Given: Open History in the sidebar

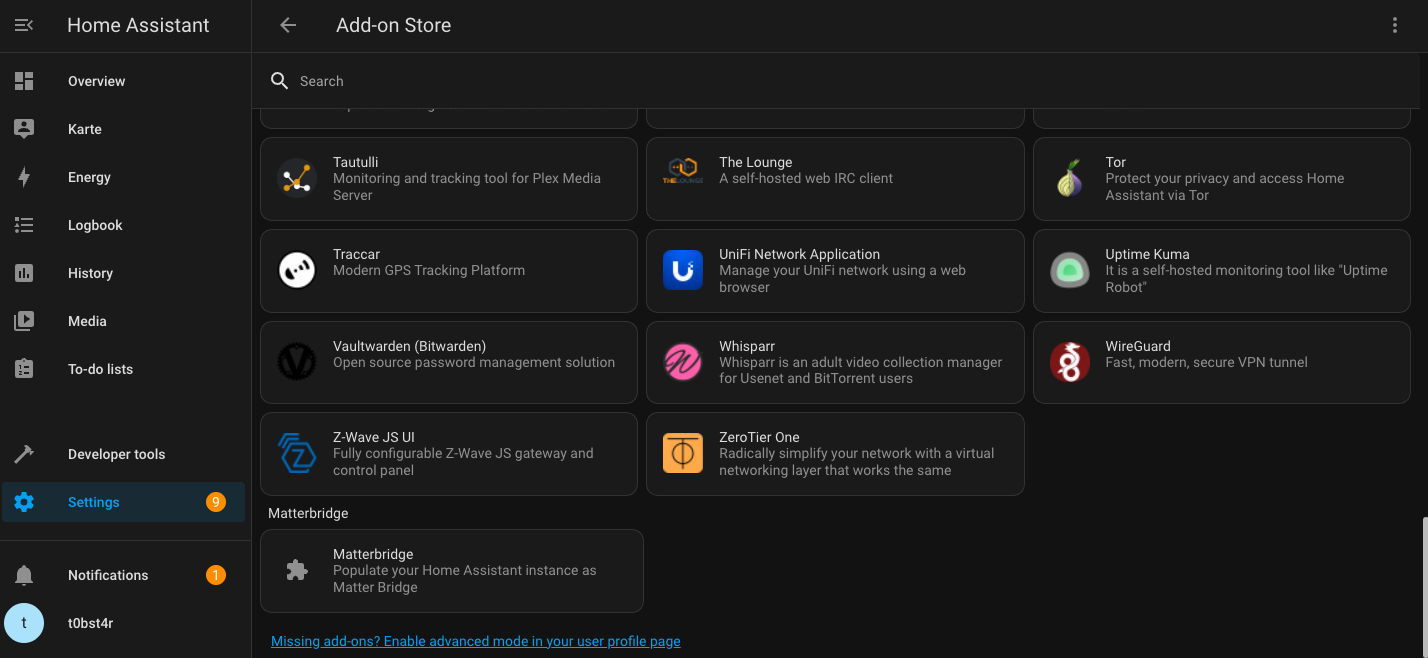Looking at the screenshot, I should [124, 273].
